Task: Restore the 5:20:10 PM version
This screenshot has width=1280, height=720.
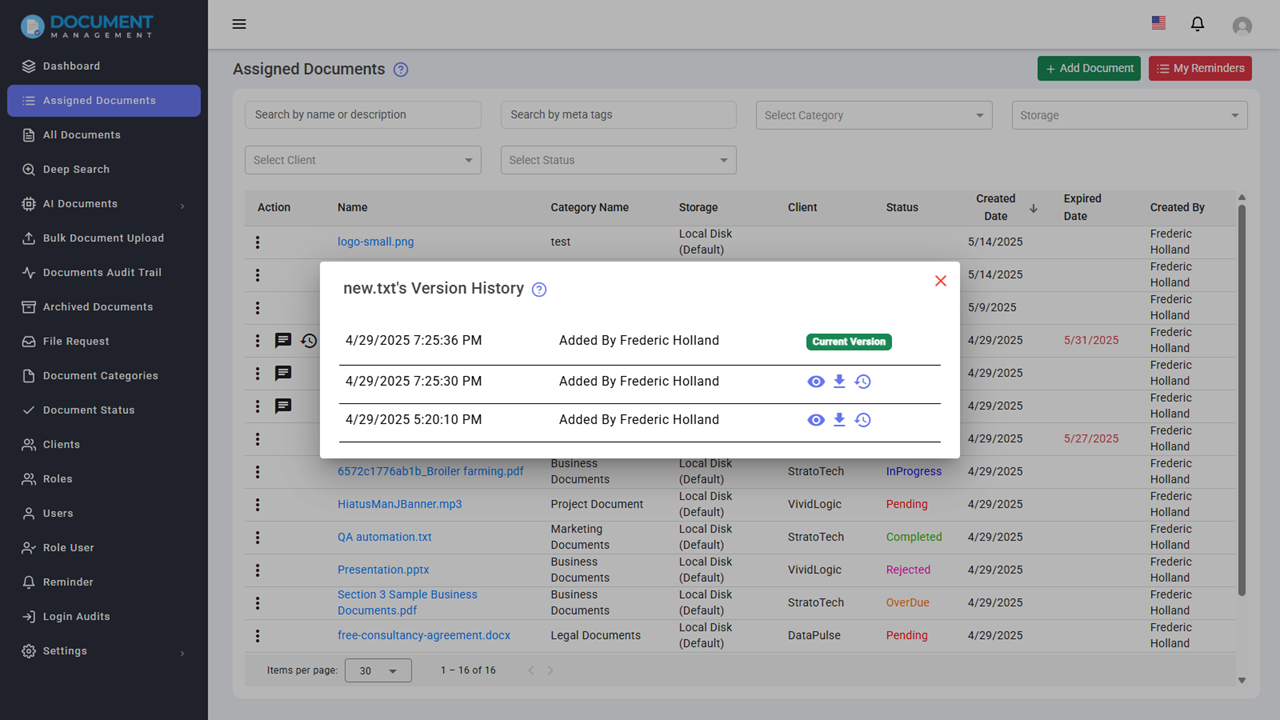Action: point(863,420)
